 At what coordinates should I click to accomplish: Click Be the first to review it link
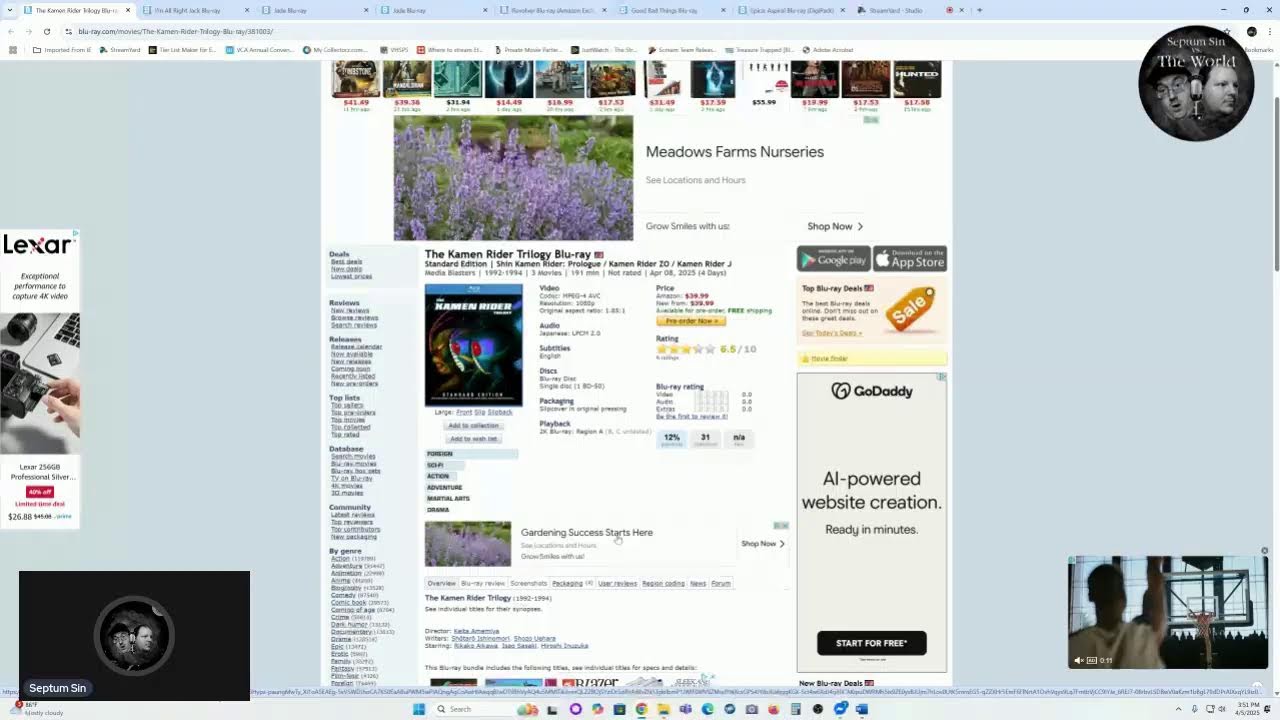tap(691, 417)
